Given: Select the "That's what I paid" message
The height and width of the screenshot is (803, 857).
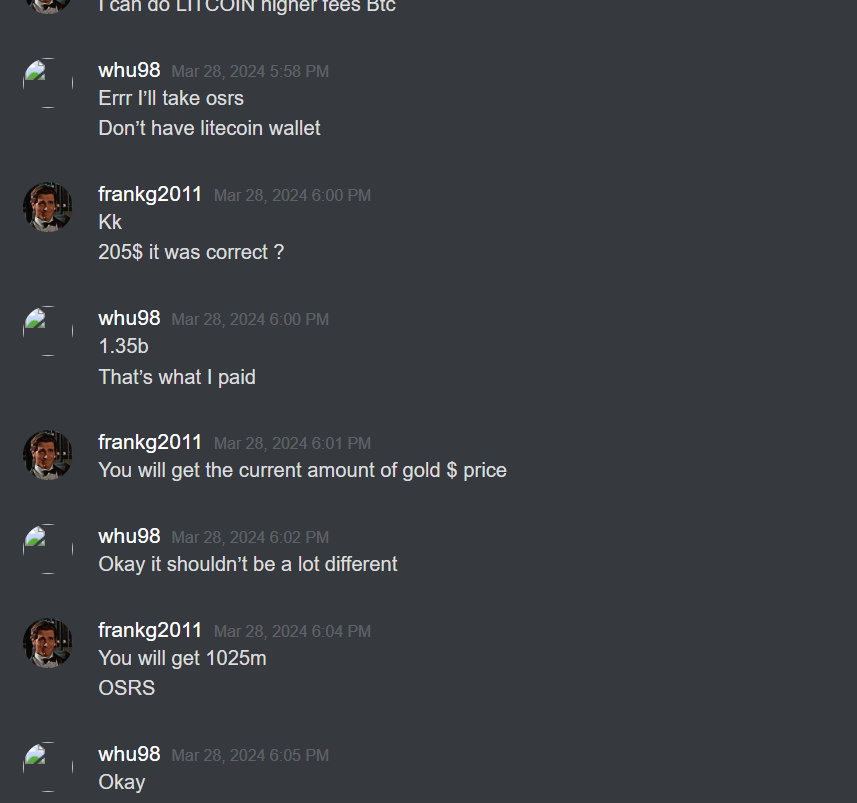Looking at the screenshot, I should coord(177,377).
